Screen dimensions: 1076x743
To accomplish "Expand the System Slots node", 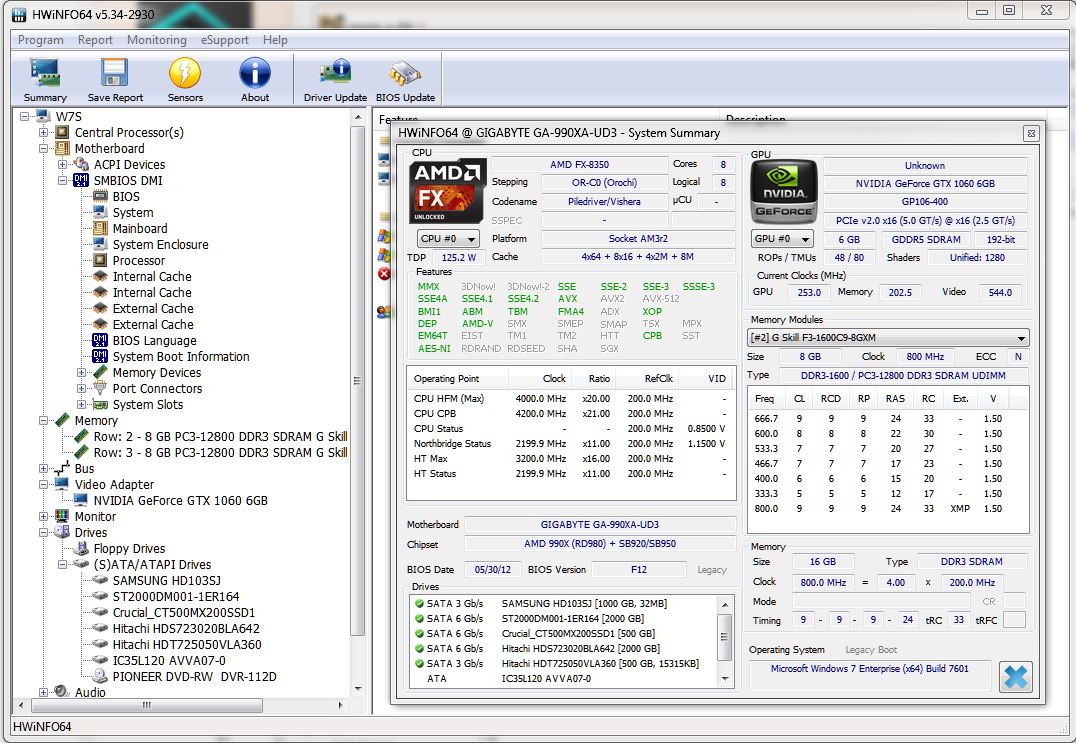I will [x=82, y=405].
